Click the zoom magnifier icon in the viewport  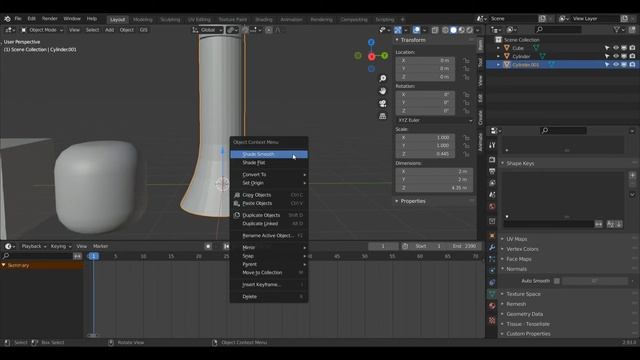[x=382, y=78]
